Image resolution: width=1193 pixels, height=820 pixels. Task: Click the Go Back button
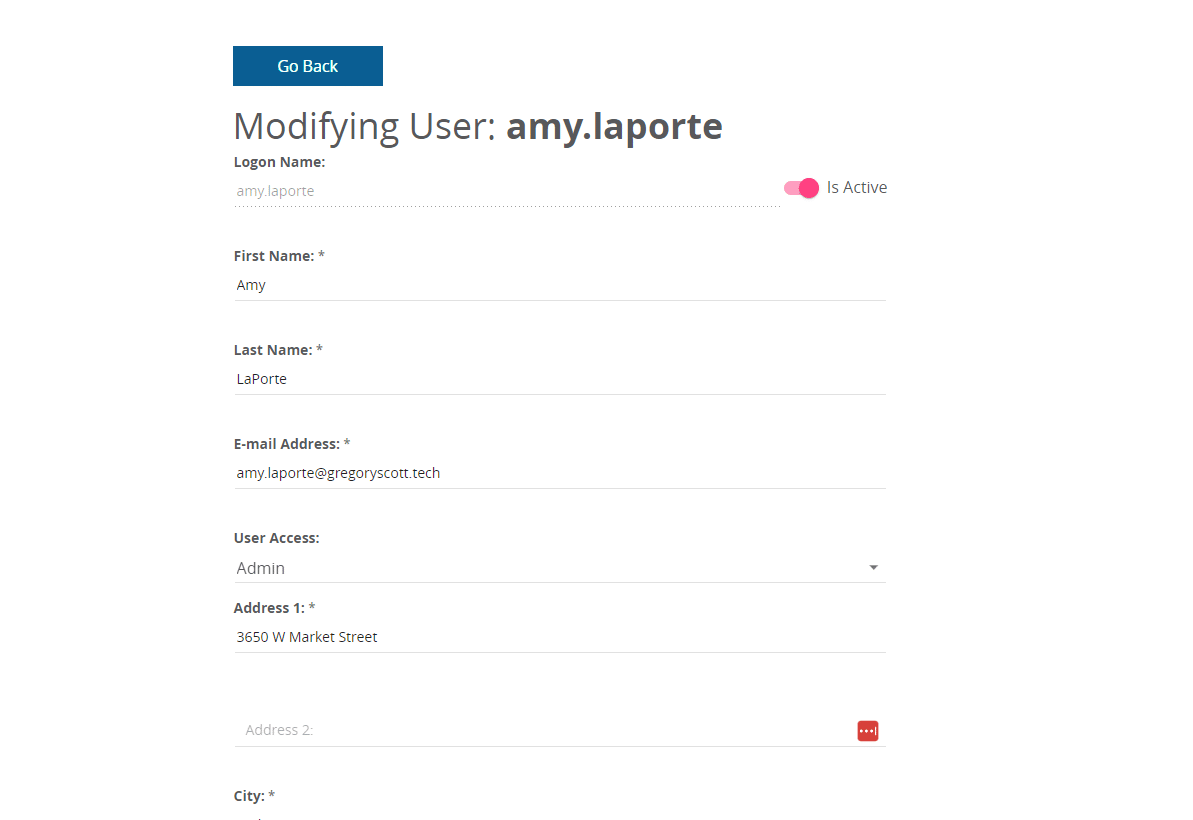click(307, 66)
